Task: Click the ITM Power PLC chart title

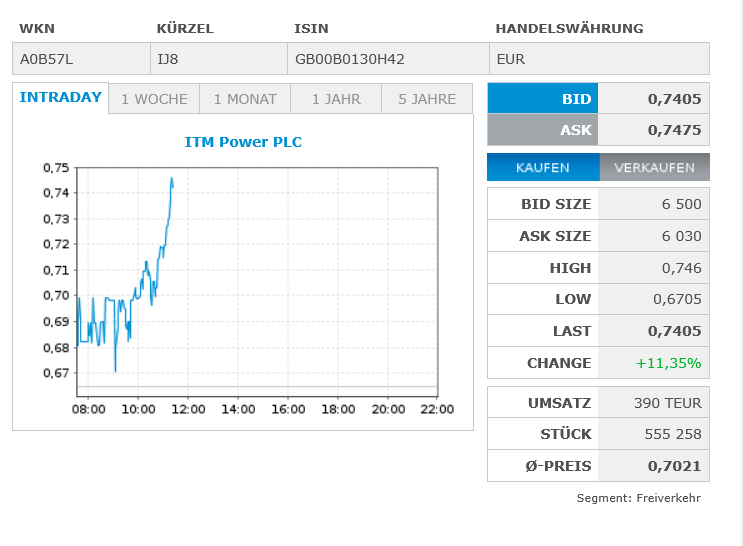Action: coord(243,142)
